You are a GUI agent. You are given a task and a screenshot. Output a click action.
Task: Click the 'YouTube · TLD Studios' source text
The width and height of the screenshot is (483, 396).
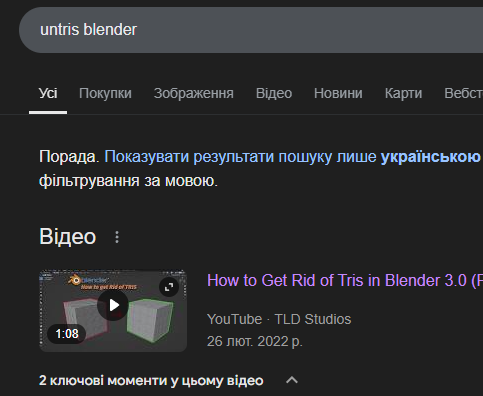tap(279, 319)
